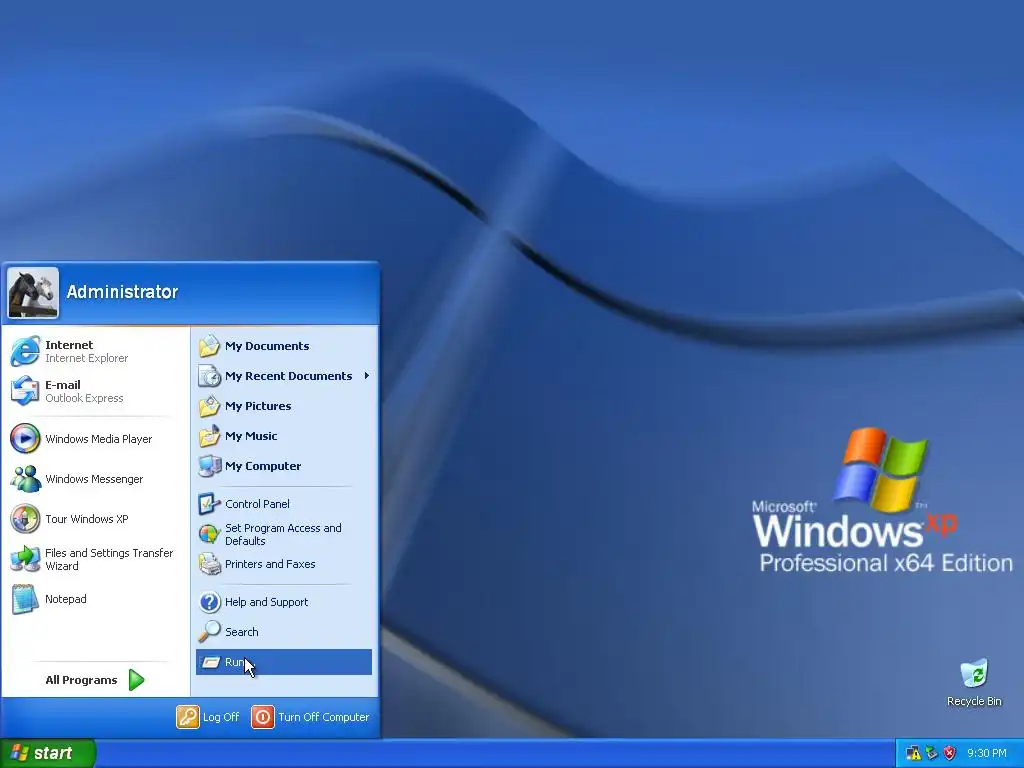
Task: Click the Windows Messenger people icon
Action: [25, 479]
